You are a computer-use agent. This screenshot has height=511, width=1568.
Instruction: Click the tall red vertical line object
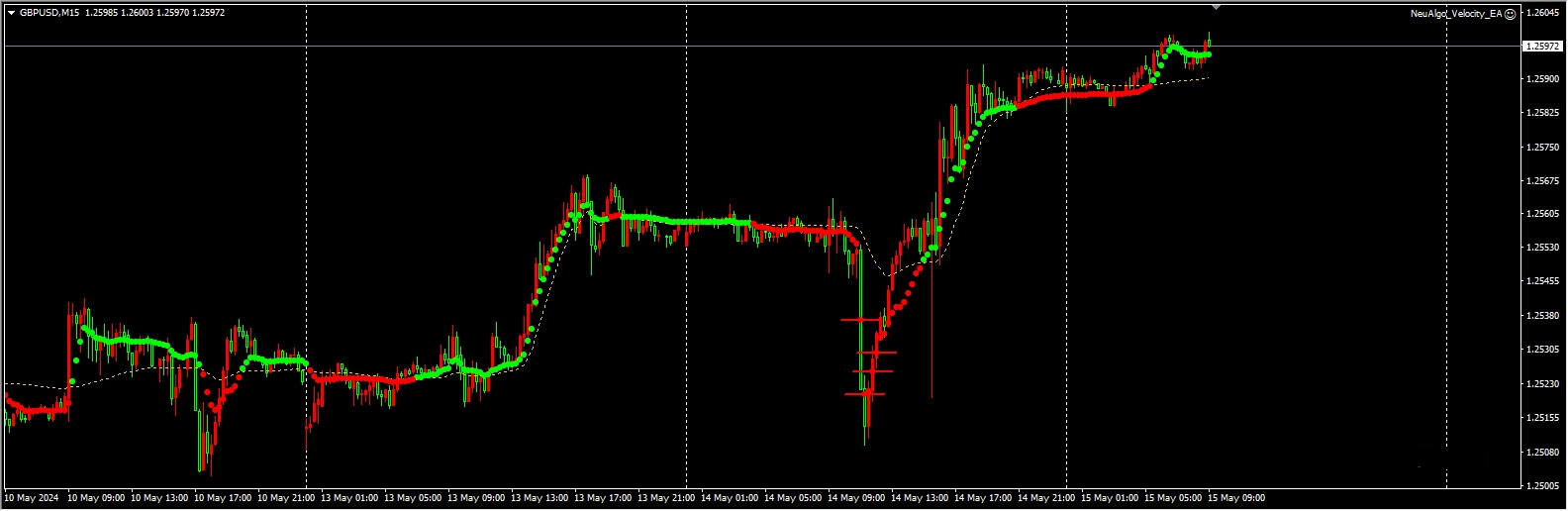click(931, 337)
